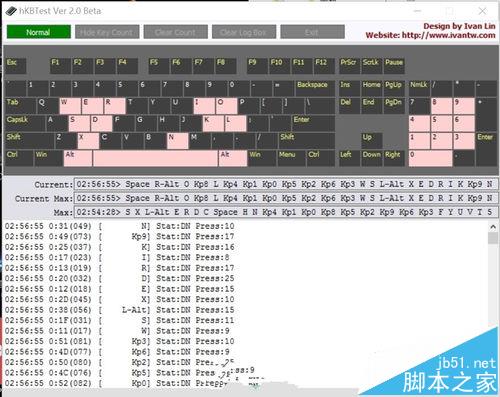Click the NmLk key tile

click(x=419, y=88)
